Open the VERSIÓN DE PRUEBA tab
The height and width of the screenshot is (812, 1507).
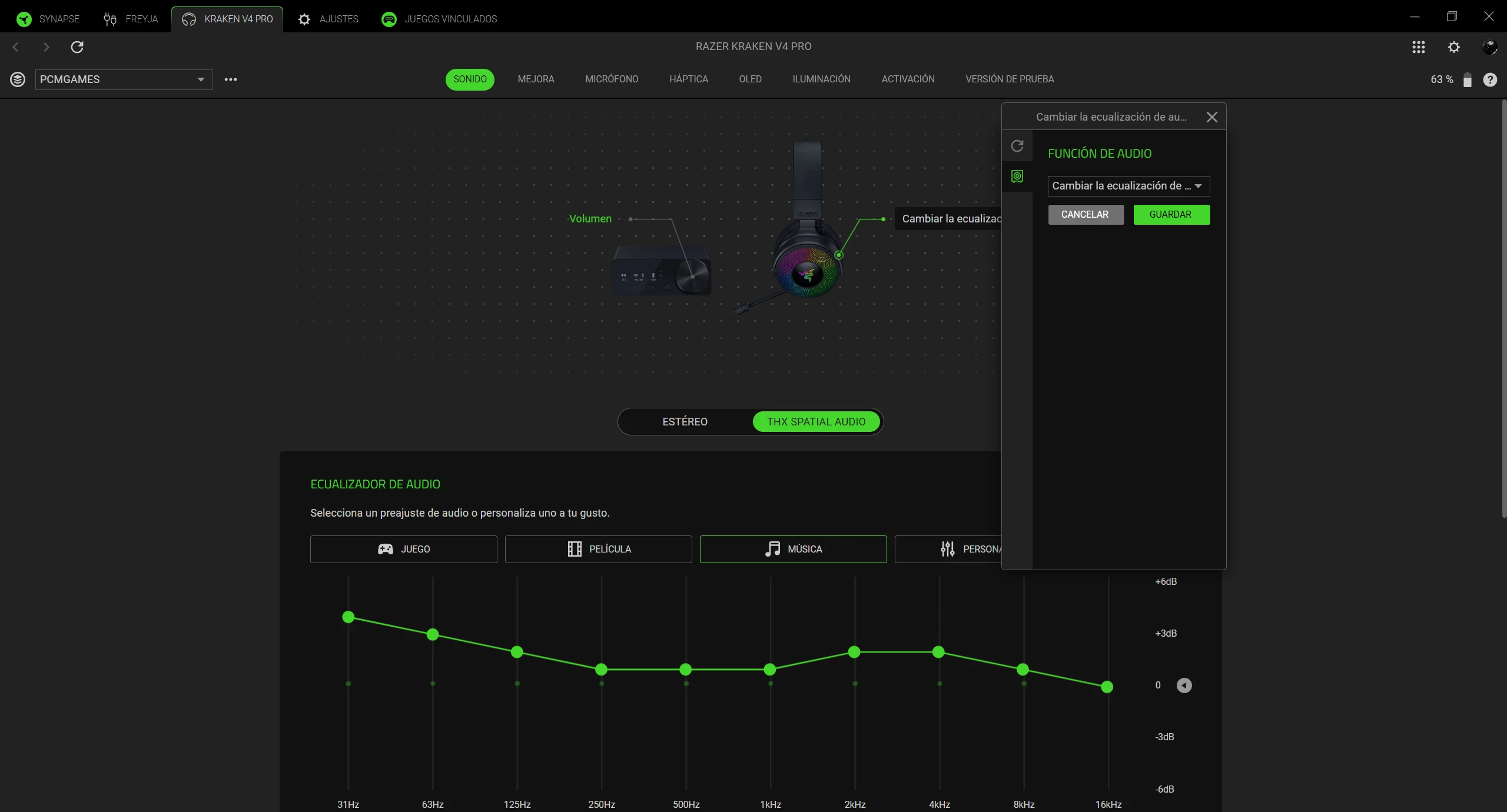pyautogui.click(x=1010, y=79)
